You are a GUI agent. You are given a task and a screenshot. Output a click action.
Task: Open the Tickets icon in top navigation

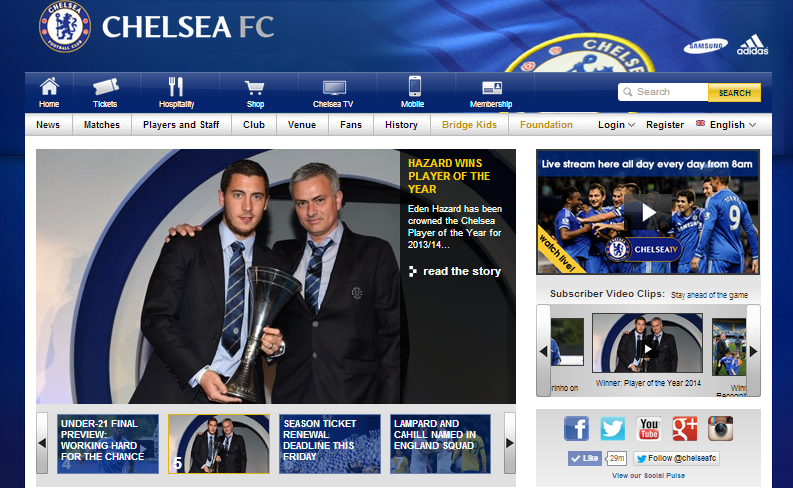[x=106, y=87]
